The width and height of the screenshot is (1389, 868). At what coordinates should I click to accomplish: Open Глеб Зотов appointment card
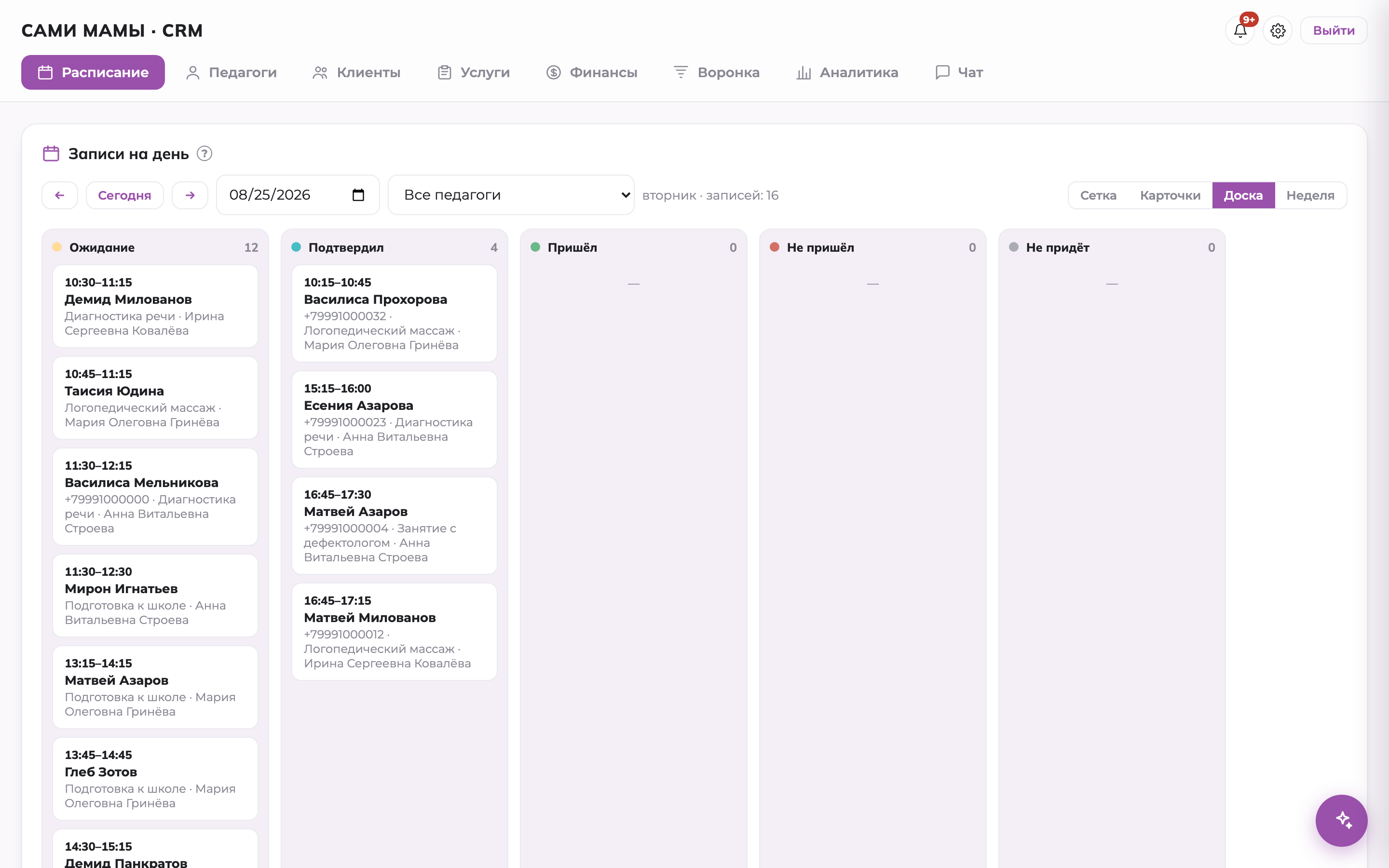[155, 779]
